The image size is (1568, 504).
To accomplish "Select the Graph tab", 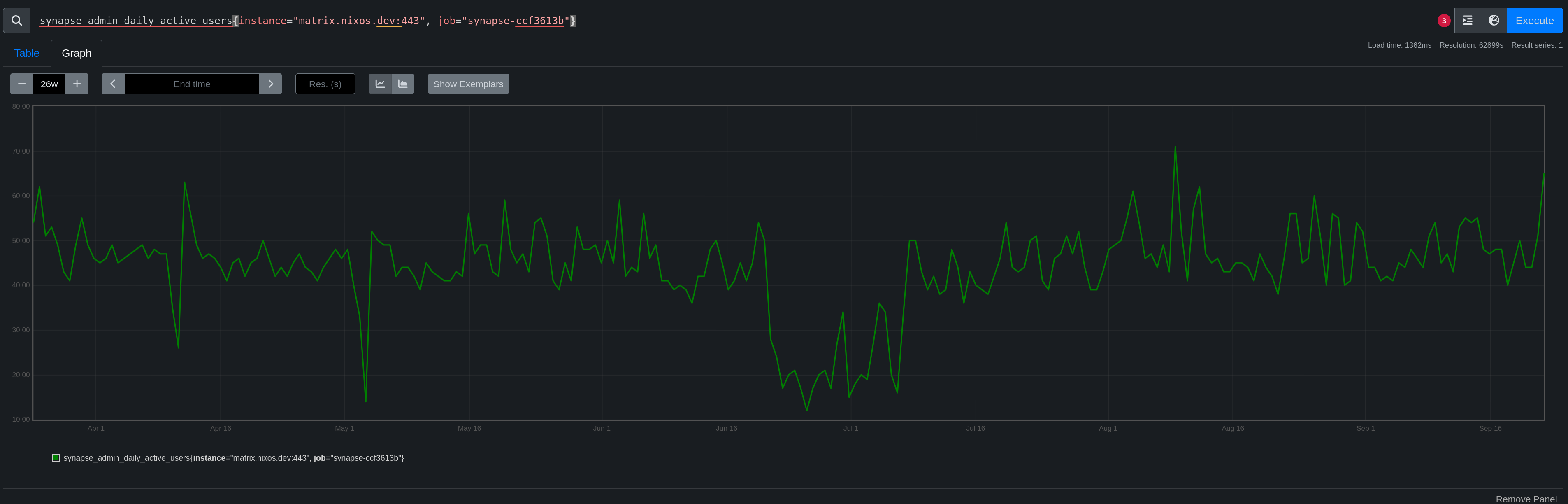I will click(77, 54).
